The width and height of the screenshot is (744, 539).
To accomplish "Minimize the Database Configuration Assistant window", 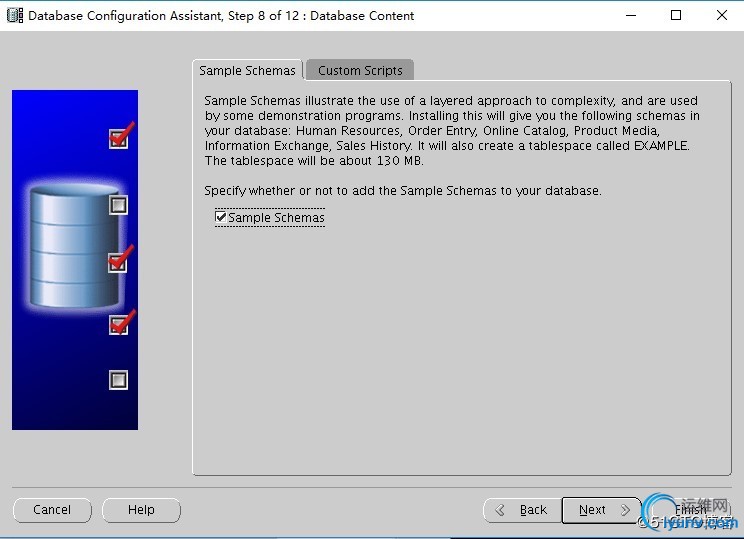I will click(631, 16).
